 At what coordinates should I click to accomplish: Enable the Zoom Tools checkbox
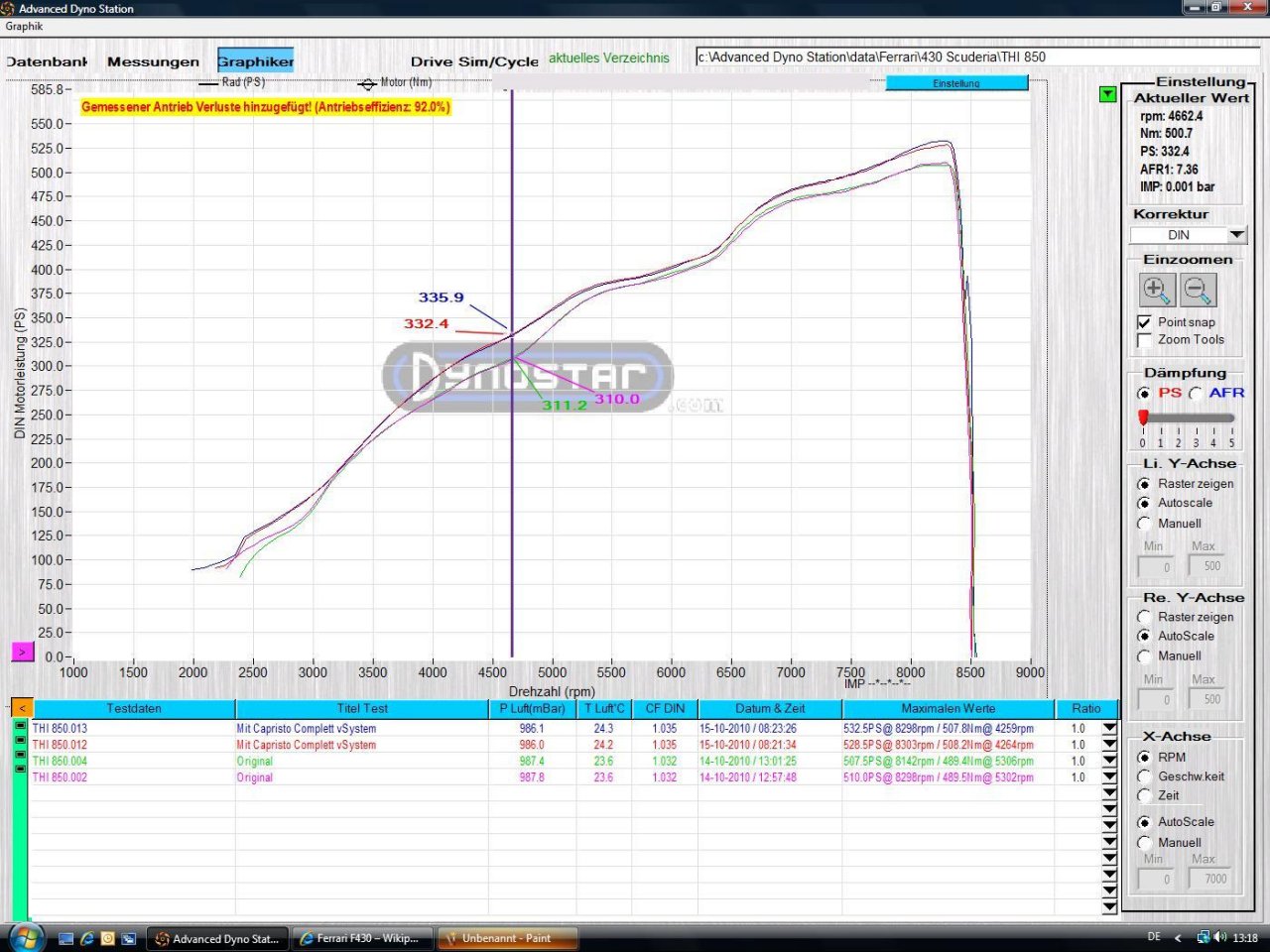coord(1144,340)
